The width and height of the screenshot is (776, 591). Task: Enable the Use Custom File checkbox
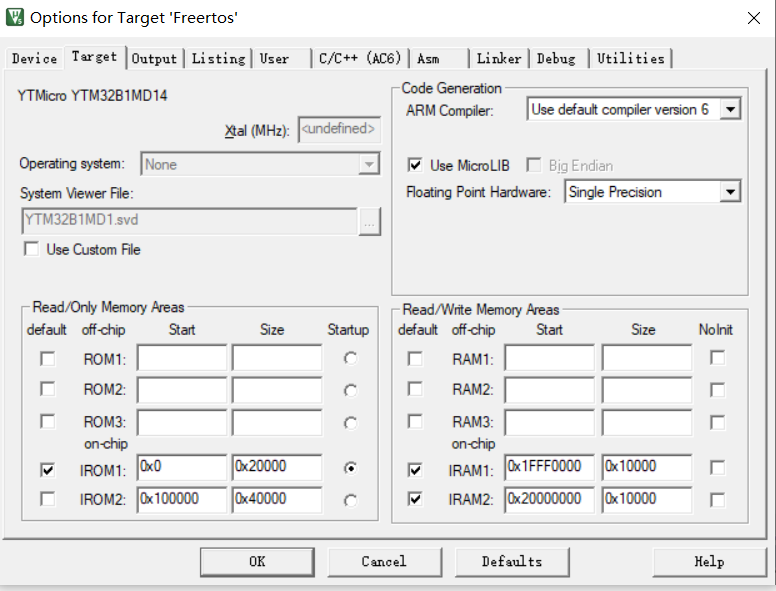(31, 249)
